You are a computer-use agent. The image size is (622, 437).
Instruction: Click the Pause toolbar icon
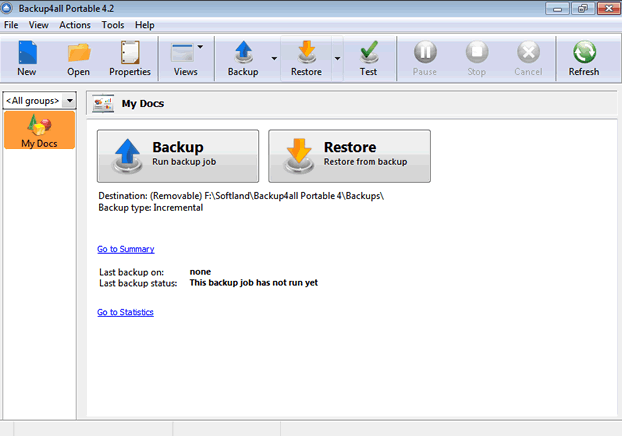coord(425,52)
